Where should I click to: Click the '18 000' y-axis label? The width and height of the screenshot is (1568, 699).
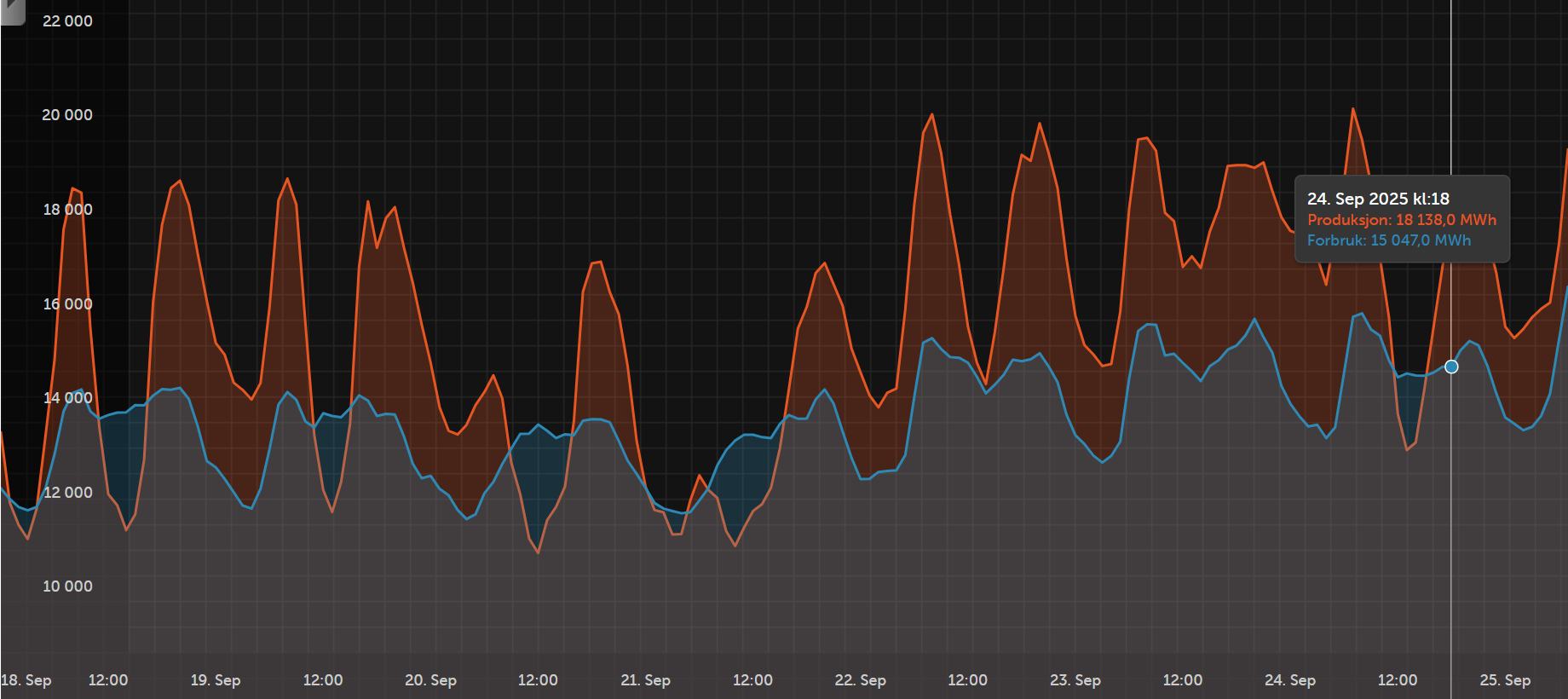coord(67,210)
